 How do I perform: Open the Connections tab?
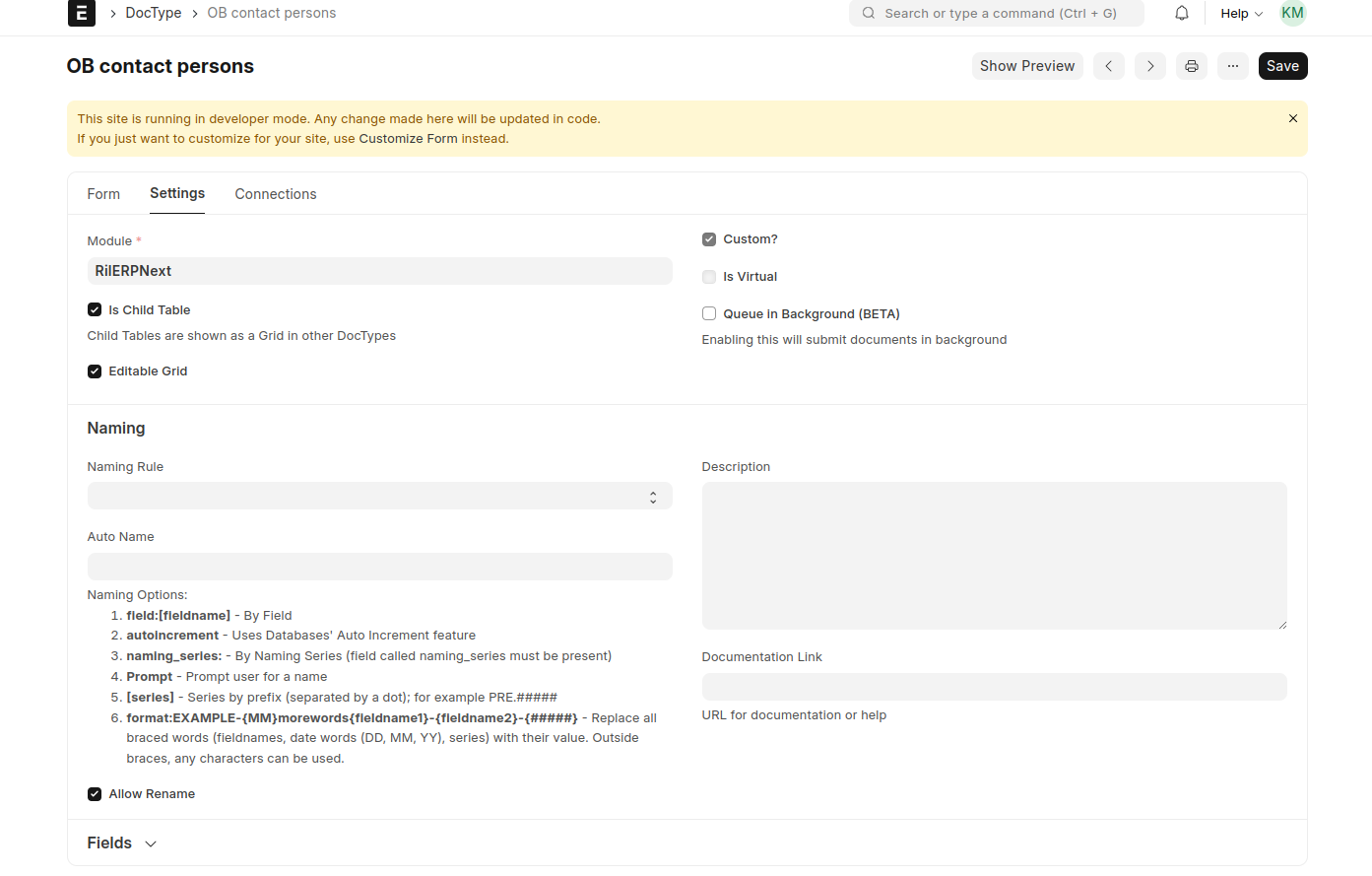(x=276, y=194)
